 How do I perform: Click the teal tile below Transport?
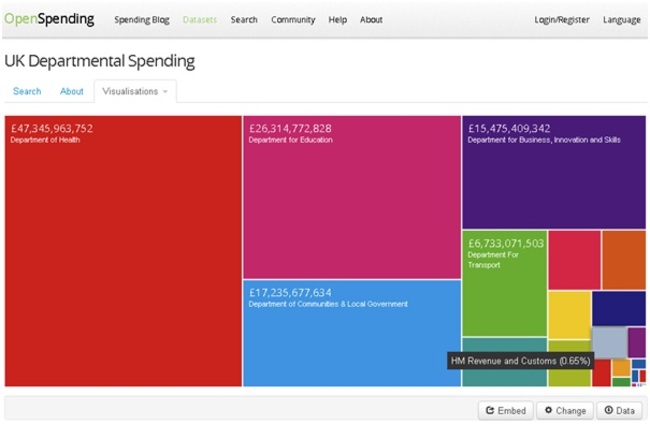[x=504, y=362]
